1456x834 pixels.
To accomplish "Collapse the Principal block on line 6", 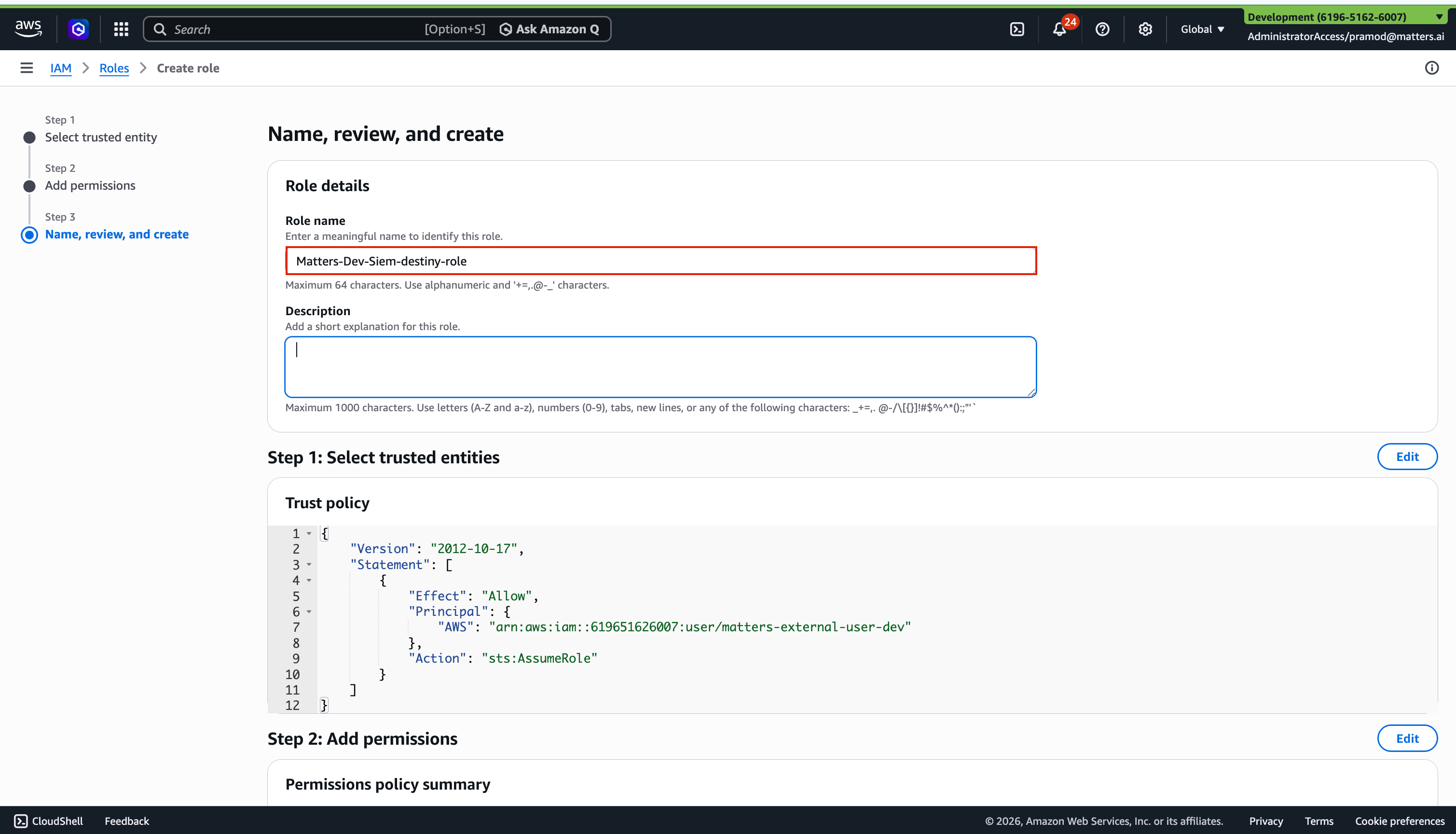I will pyautogui.click(x=309, y=612).
